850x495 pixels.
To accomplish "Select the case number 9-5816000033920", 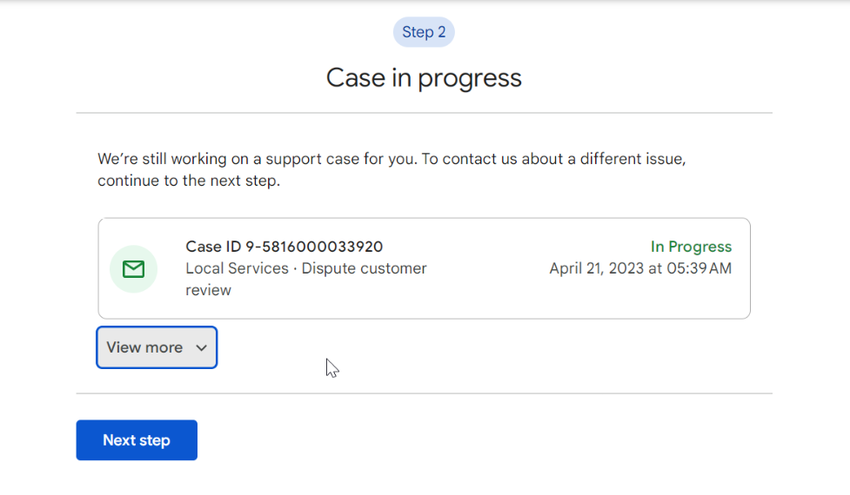I will (314, 247).
